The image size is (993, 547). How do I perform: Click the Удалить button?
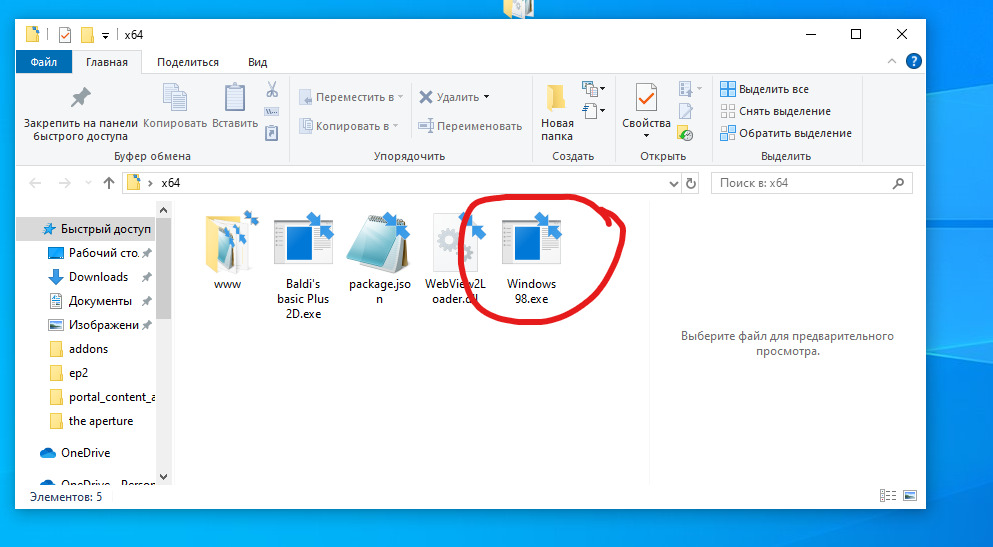[449, 97]
